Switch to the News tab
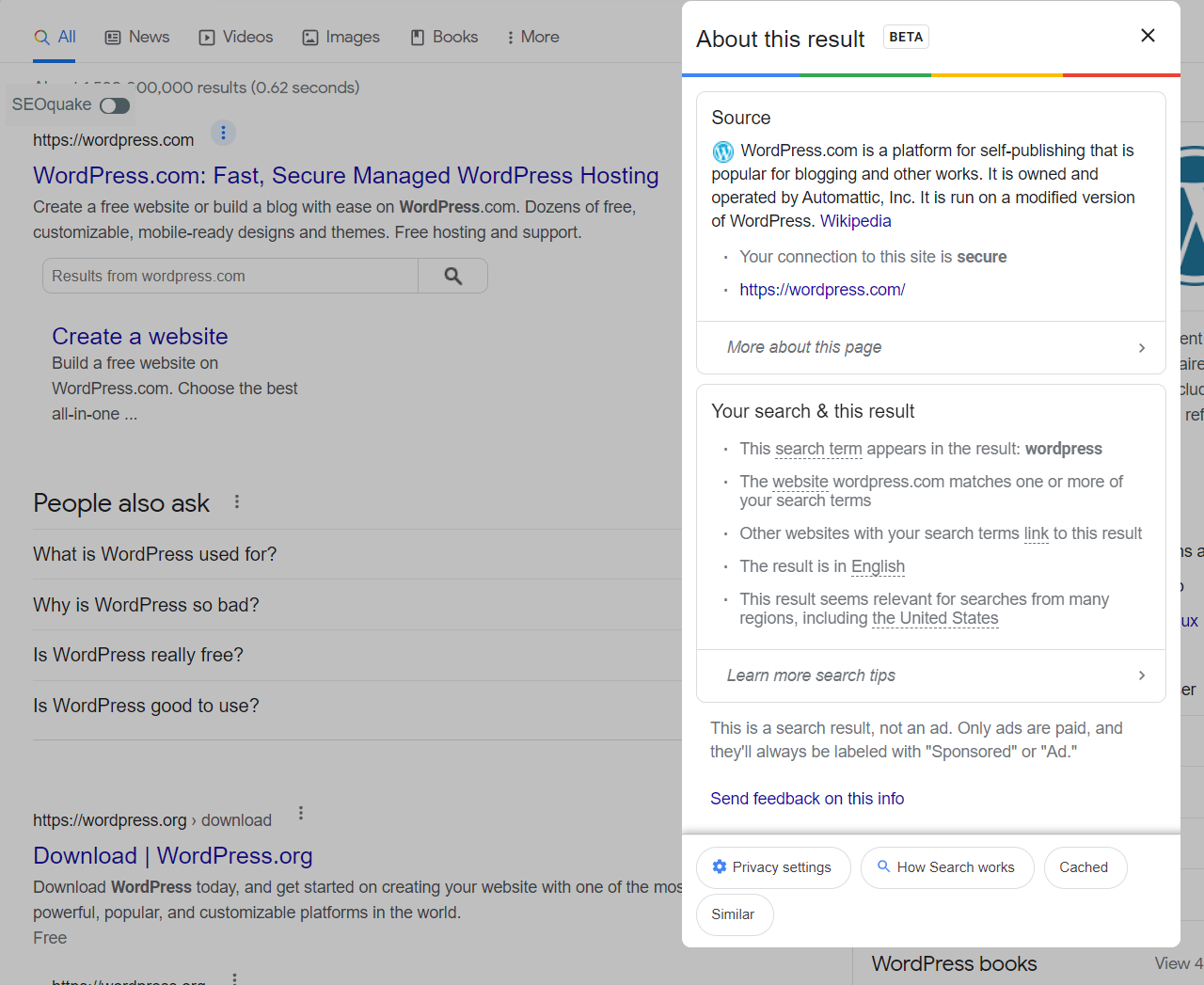This screenshot has height=985, width=1204. pyautogui.click(x=137, y=38)
